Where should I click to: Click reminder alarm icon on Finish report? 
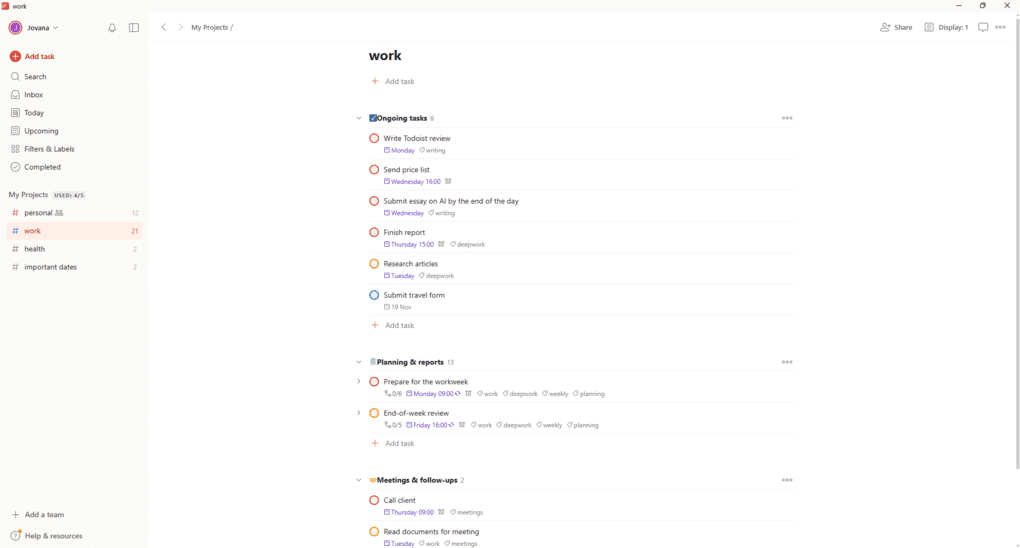tap(441, 245)
